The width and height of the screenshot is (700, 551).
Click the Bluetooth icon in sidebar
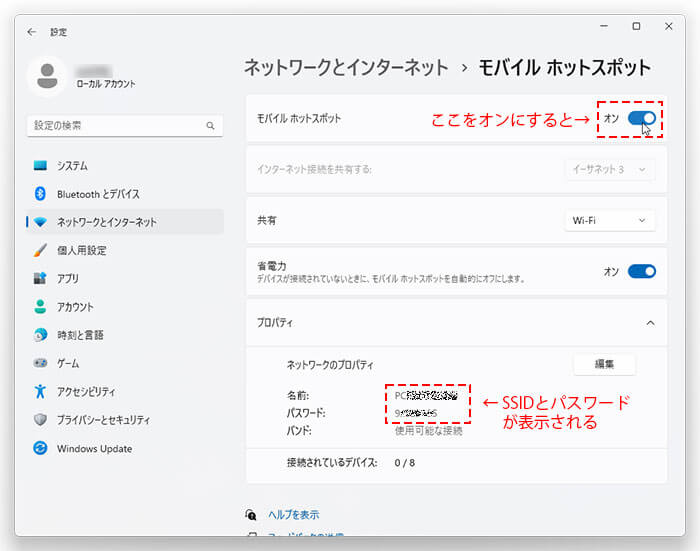[40, 194]
